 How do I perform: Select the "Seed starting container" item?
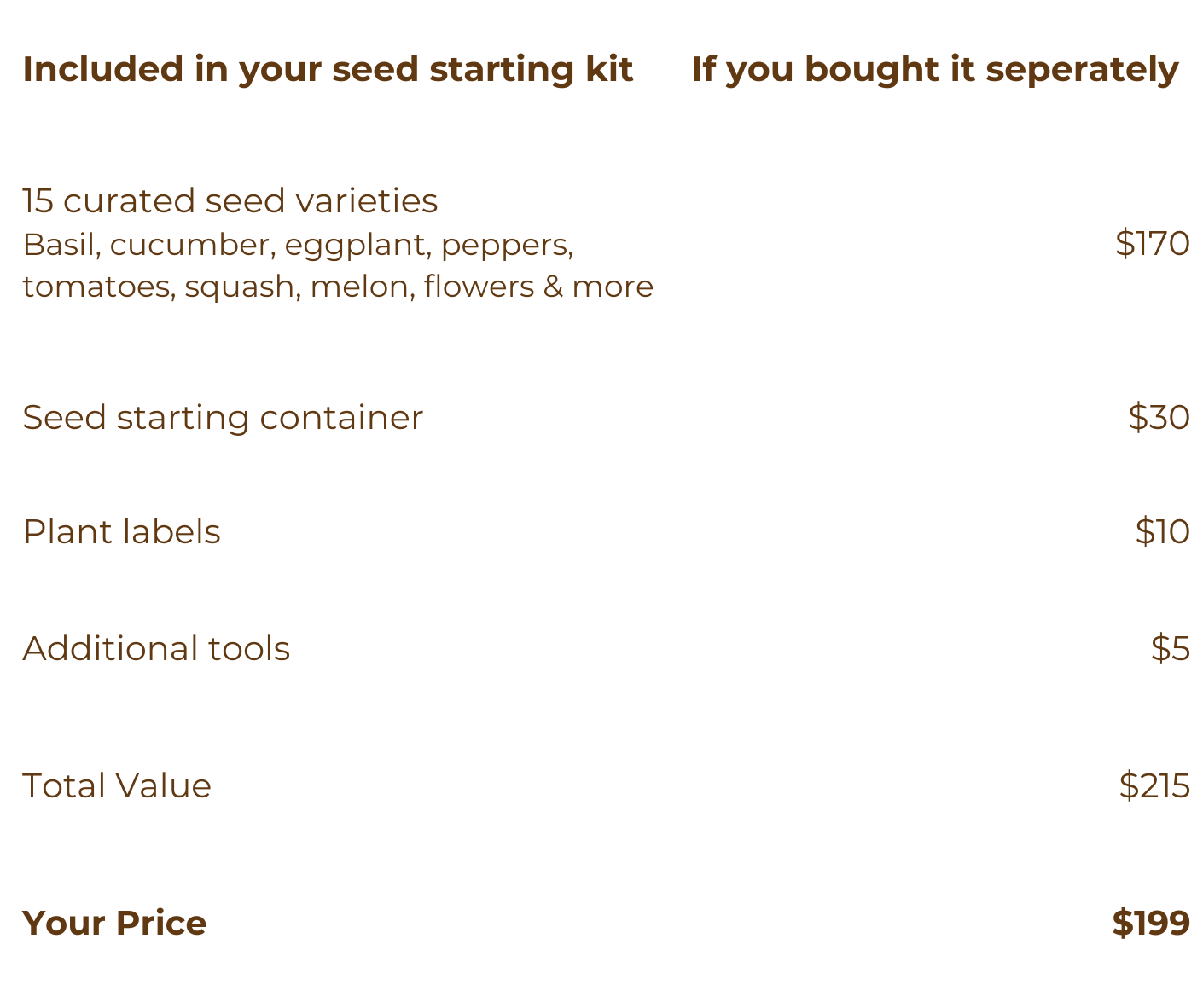(223, 418)
